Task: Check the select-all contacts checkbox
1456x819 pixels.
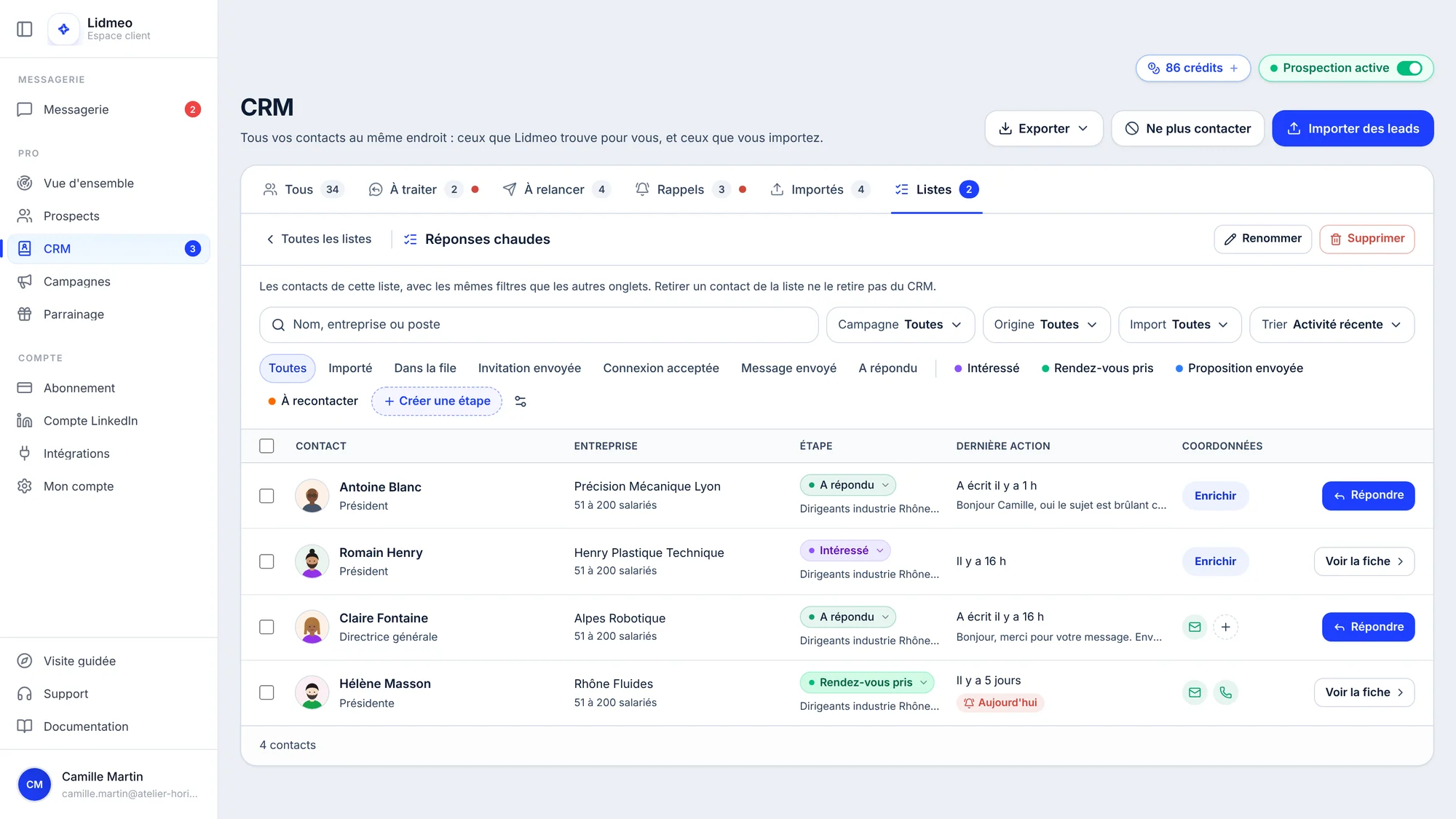Action: click(267, 446)
